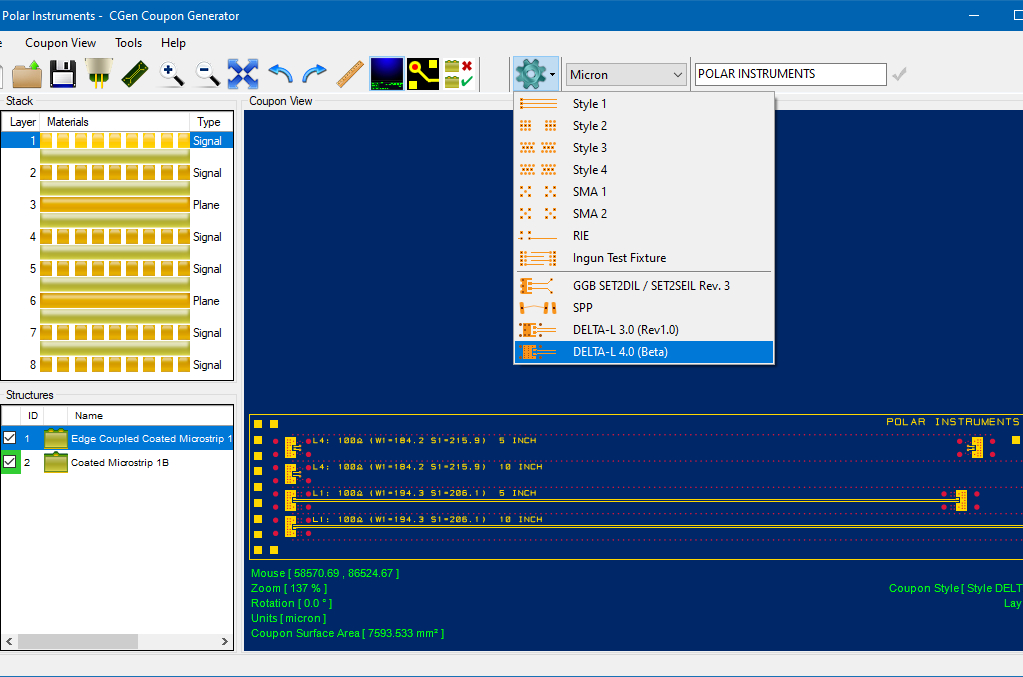
Task: Select layer 1 Signal in the Stack
Action: point(117,140)
